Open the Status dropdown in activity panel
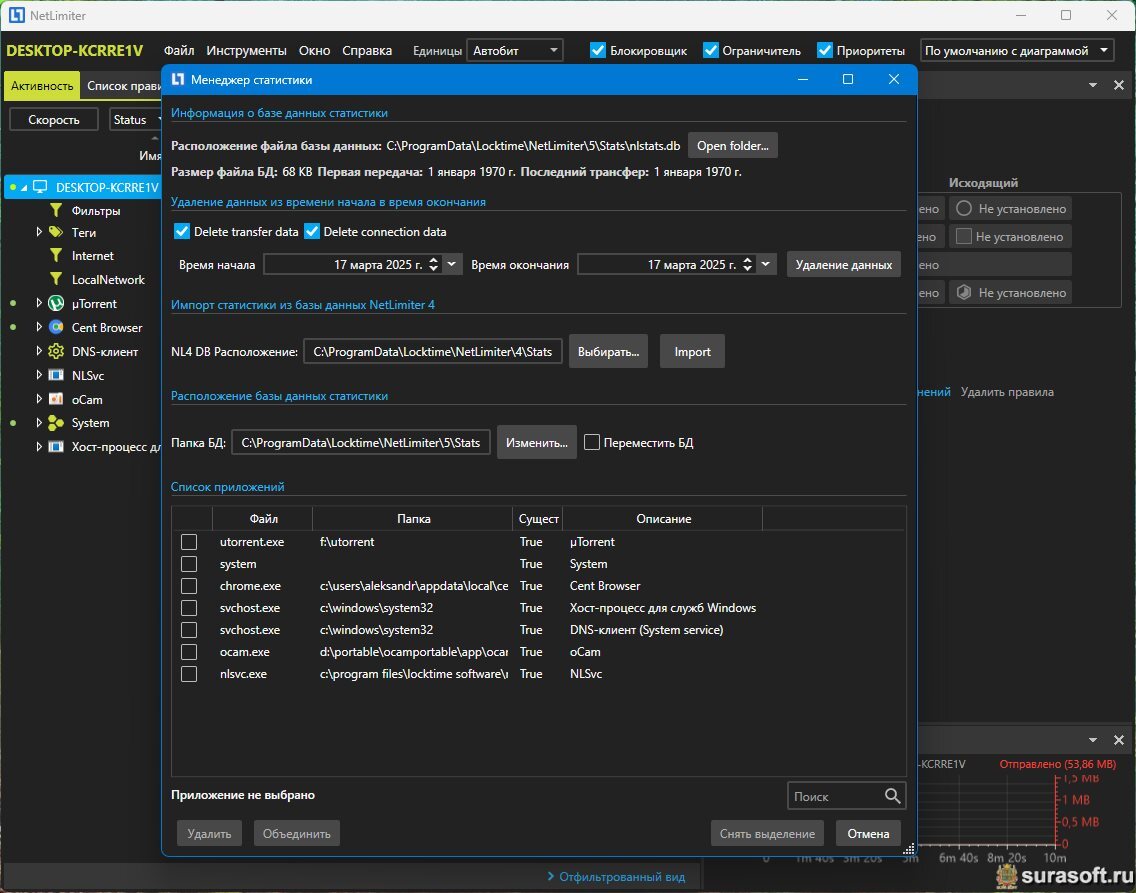This screenshot has height=893, width=1136. click(135, 120)
